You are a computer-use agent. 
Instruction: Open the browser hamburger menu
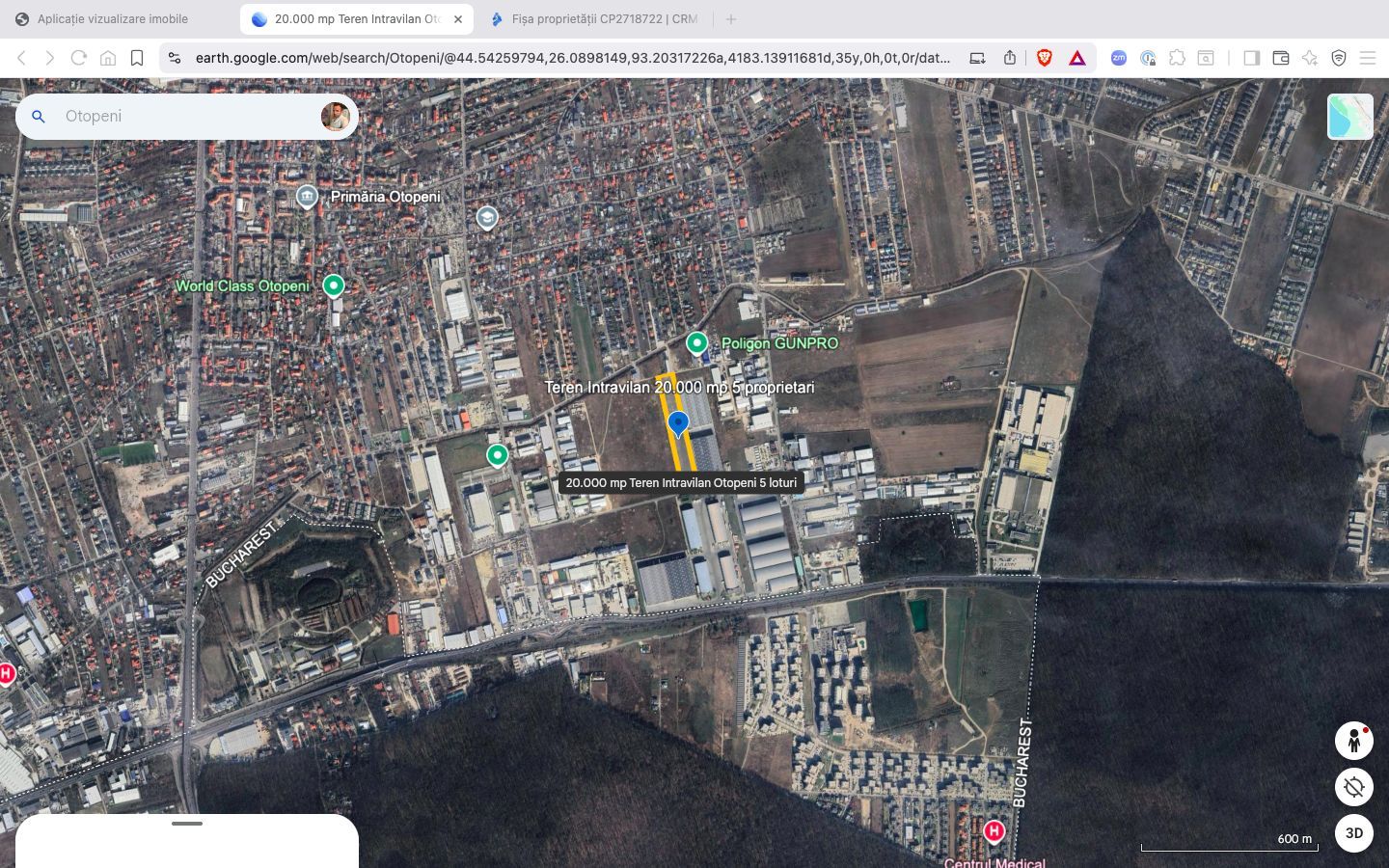(x=1370, y=58)
